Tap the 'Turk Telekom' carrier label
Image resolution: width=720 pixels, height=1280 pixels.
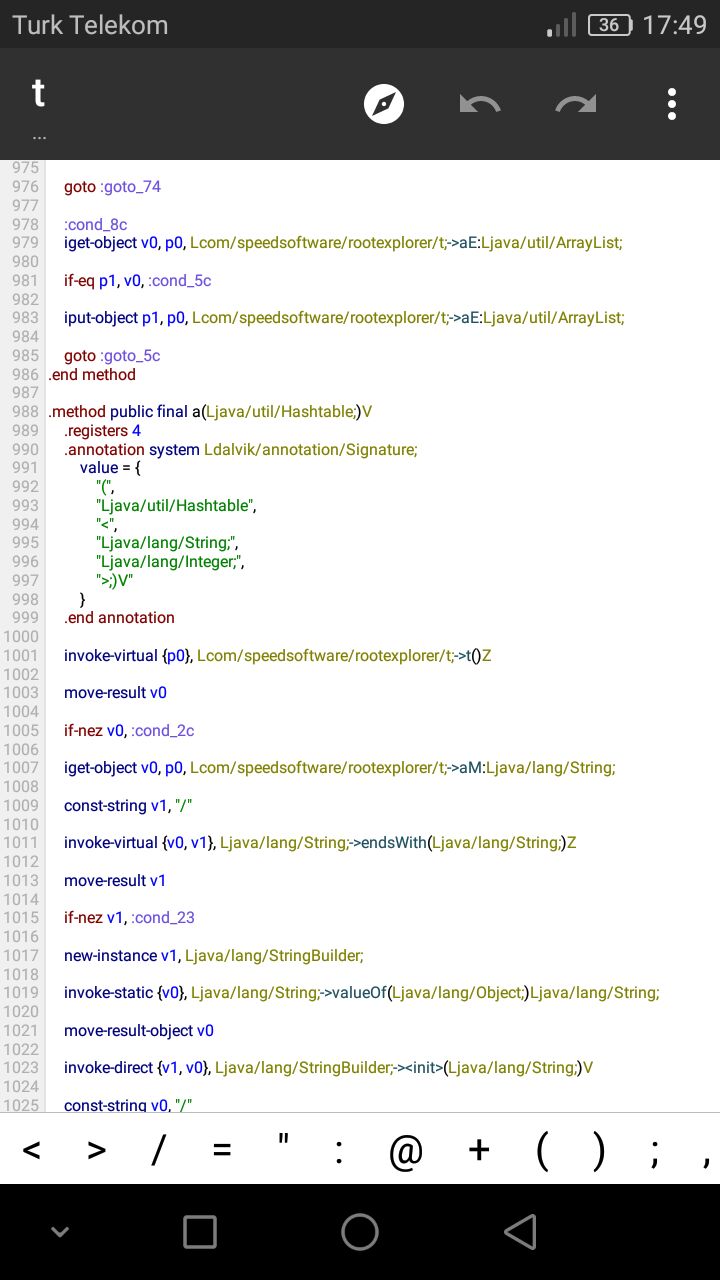click(90, 25)
